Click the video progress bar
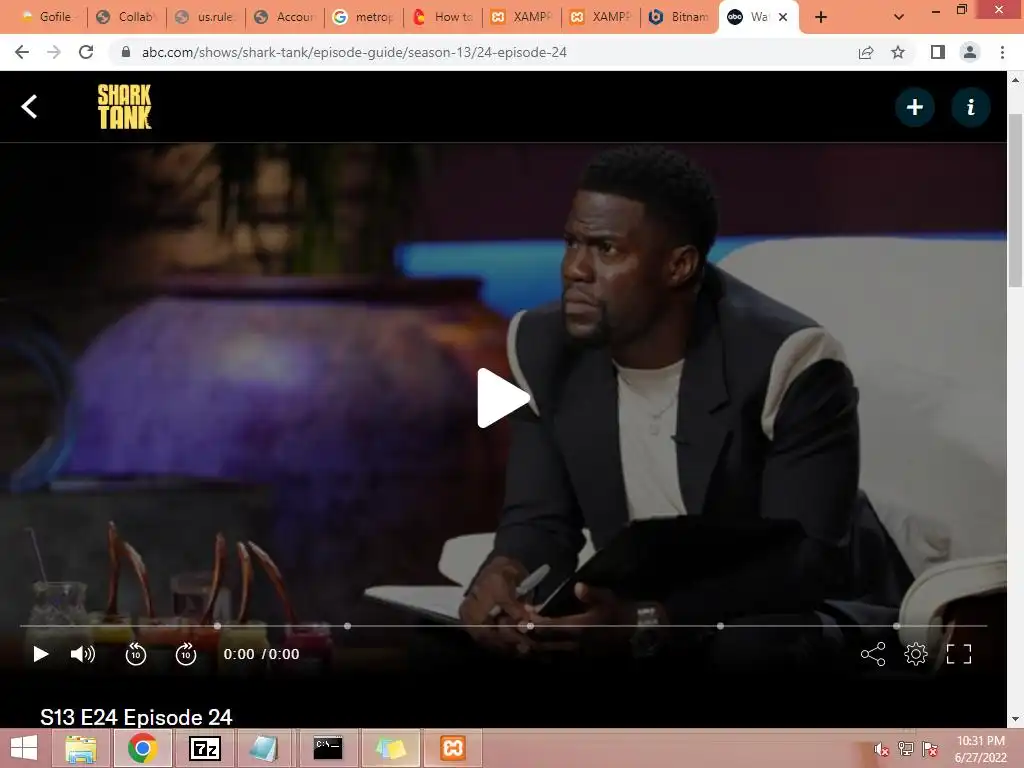 point(503,626)
